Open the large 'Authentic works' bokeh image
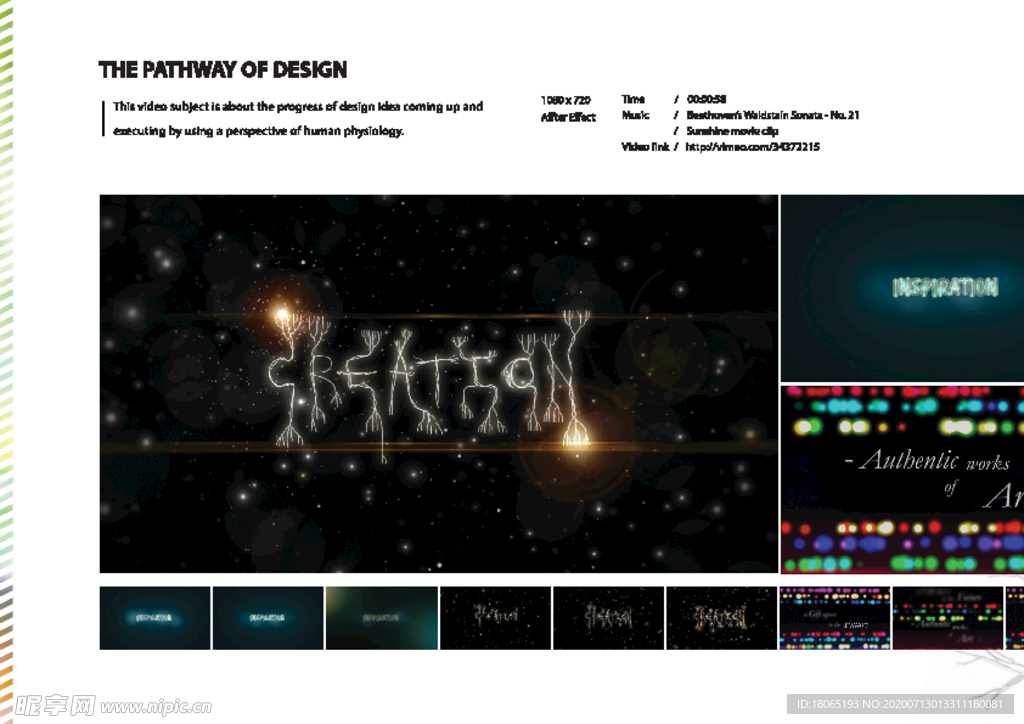The height and width of the screenshot is (724, 1024). [x=903, y=479]
